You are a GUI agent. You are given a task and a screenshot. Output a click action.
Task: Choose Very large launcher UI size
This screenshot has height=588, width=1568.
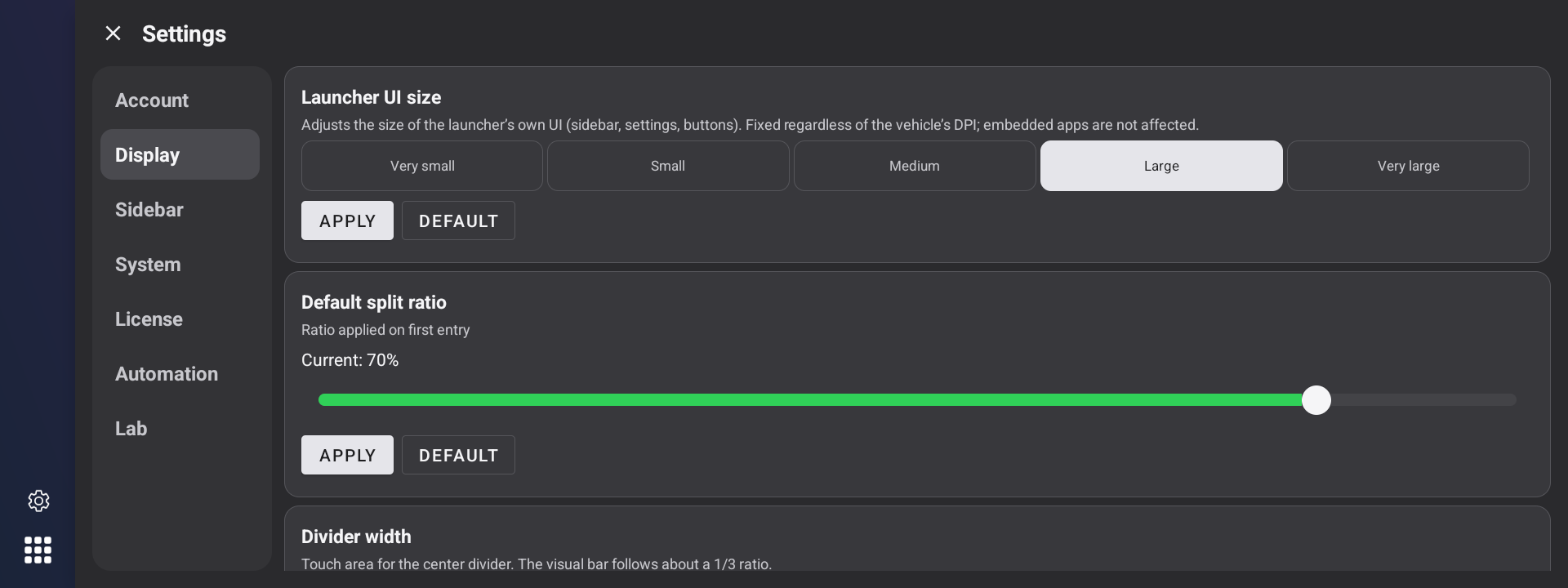tap(1408, 166)
